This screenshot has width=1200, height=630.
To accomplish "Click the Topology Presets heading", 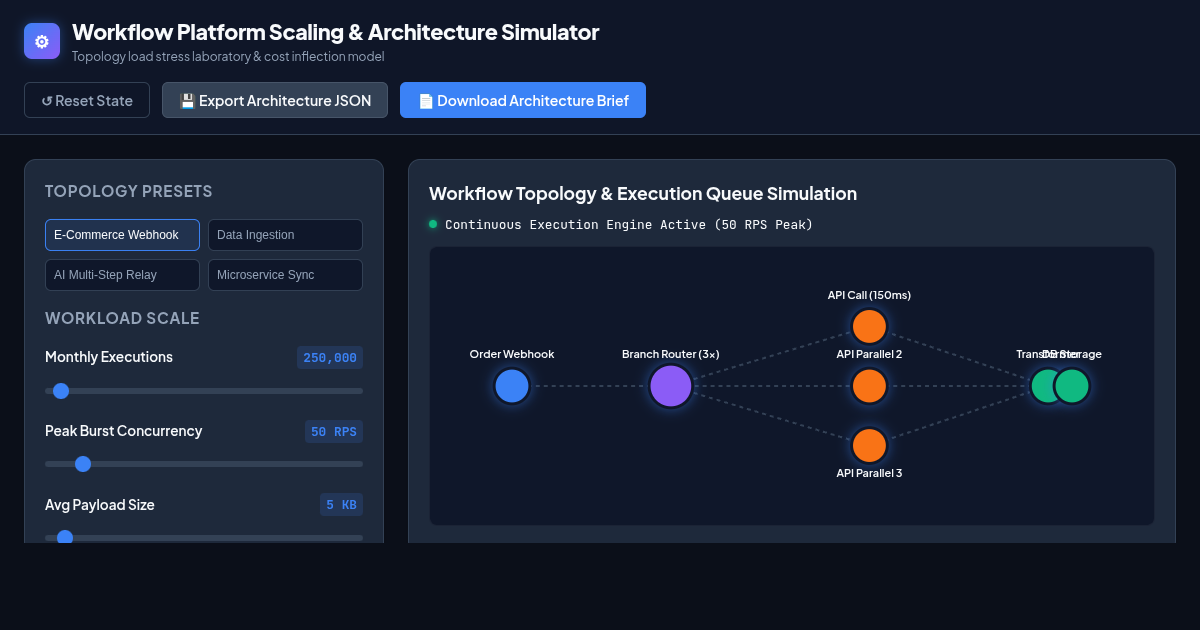I will click(129, 191).
